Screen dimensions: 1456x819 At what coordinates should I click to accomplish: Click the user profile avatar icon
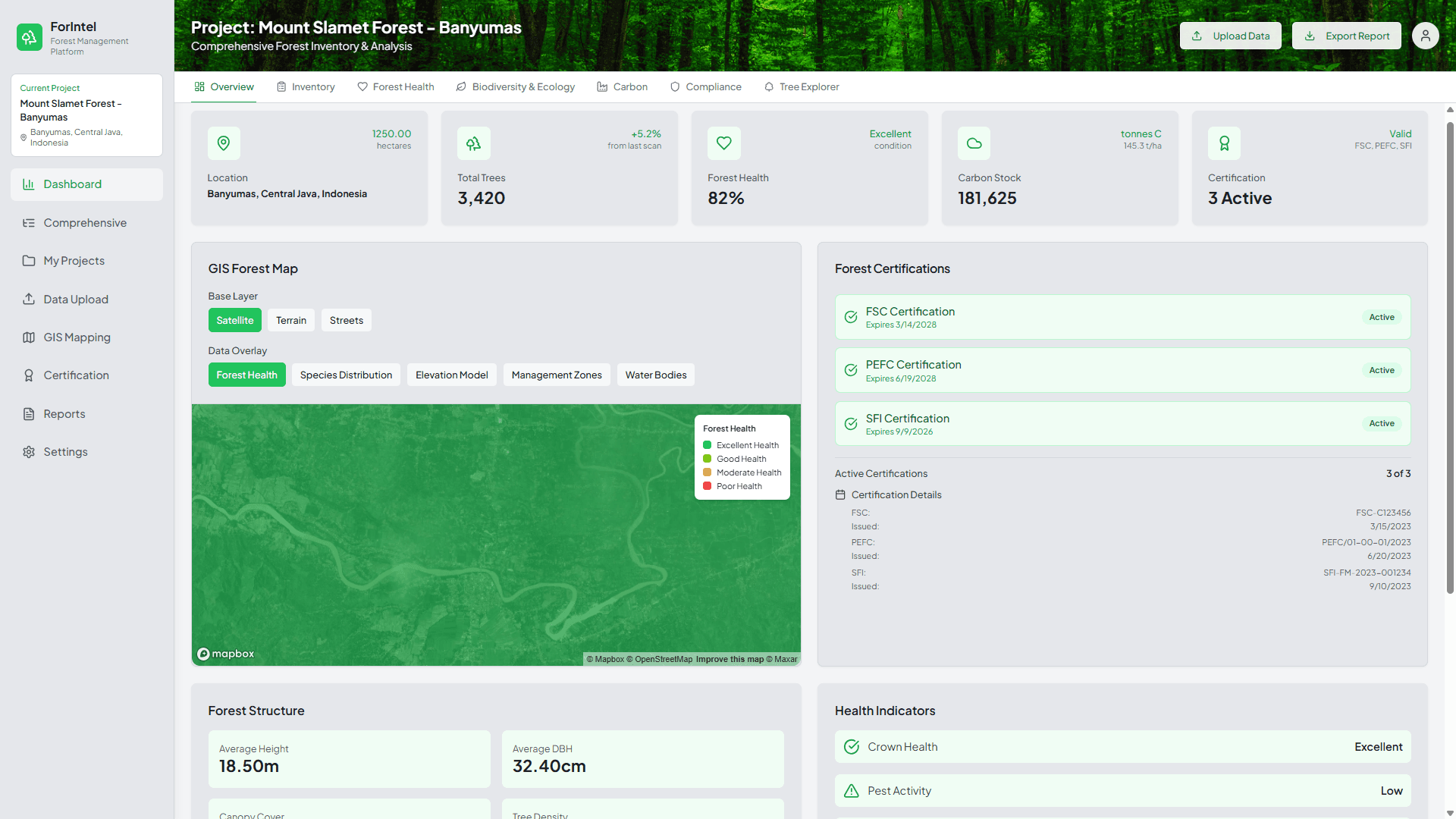coord(1425,36)
